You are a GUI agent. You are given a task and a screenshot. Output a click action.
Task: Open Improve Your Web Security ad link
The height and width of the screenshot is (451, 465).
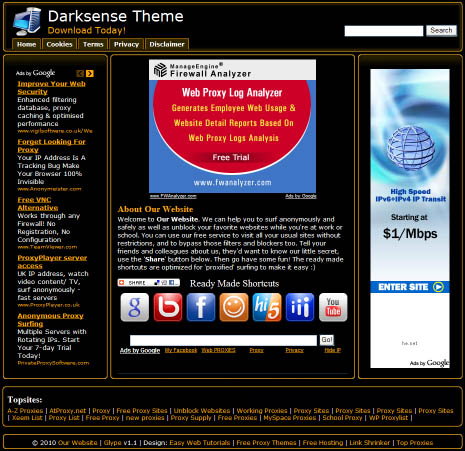pyautogui.click(x=52, y=88)
